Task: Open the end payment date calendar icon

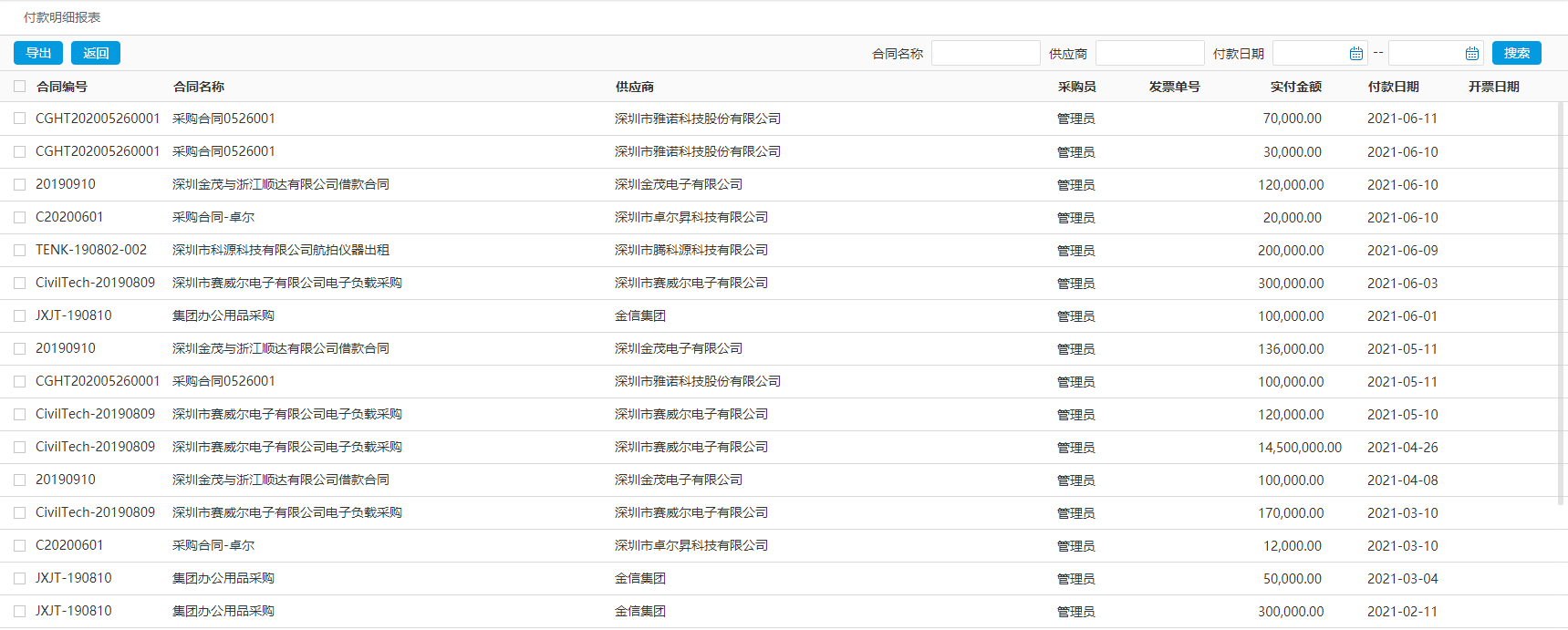Action: click(x=1471, y=54)
